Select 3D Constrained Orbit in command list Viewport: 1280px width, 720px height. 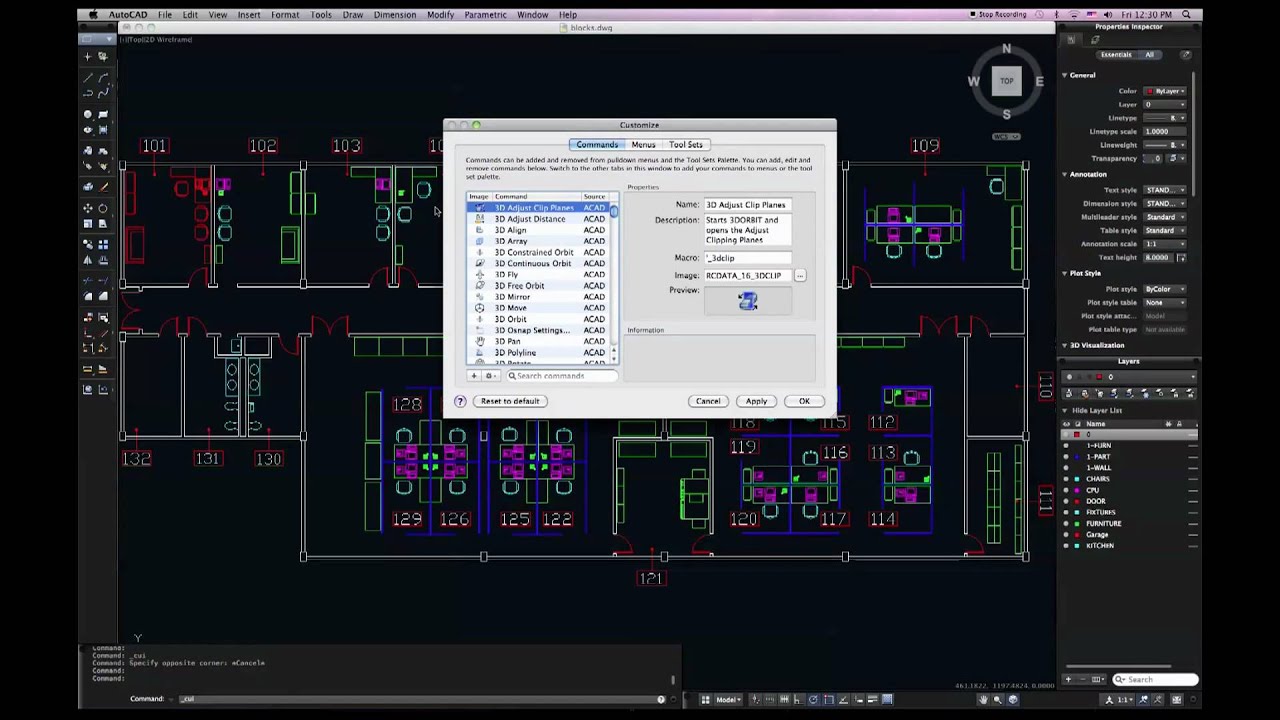click(540, 252)
